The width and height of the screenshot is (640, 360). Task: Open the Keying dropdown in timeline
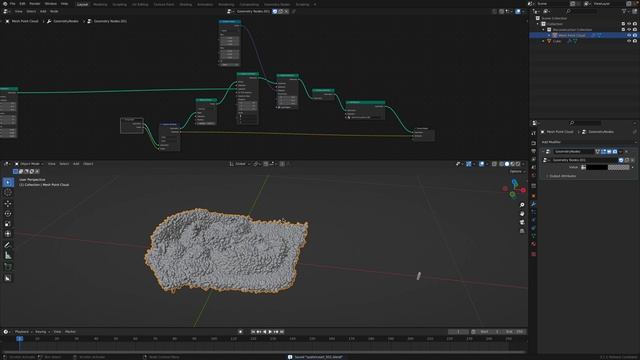tap(41, 332)
